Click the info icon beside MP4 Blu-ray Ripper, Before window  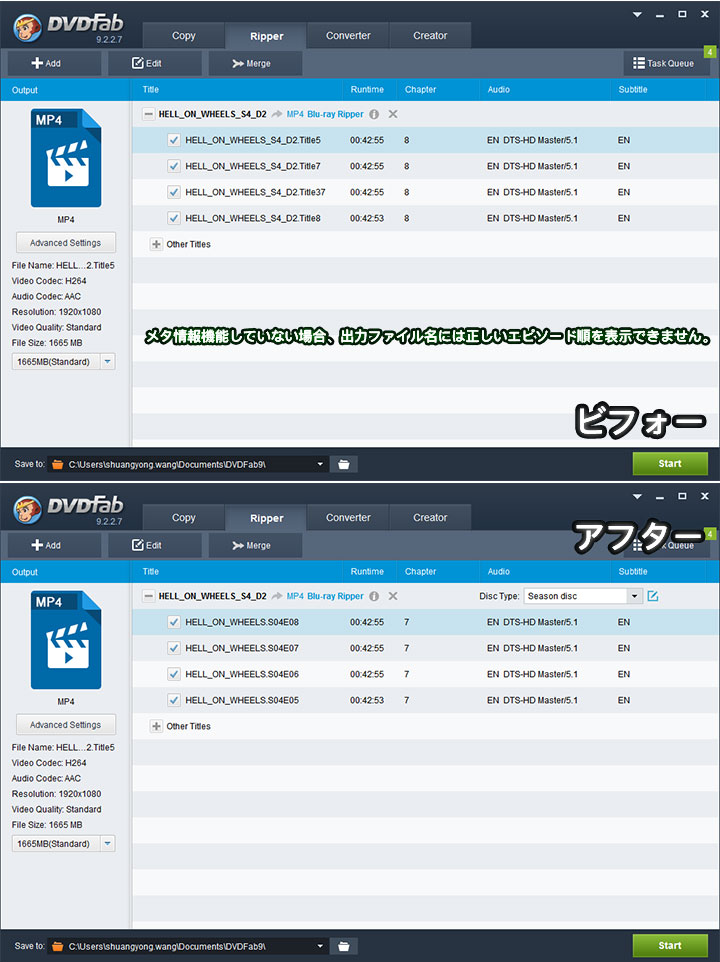point(374,114)
